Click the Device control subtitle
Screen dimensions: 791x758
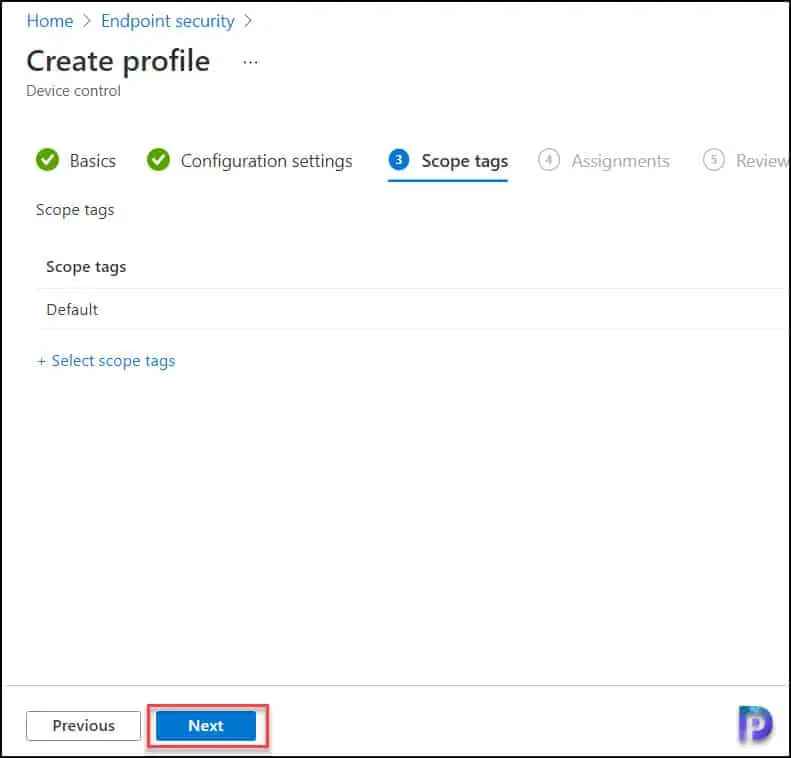74,91
